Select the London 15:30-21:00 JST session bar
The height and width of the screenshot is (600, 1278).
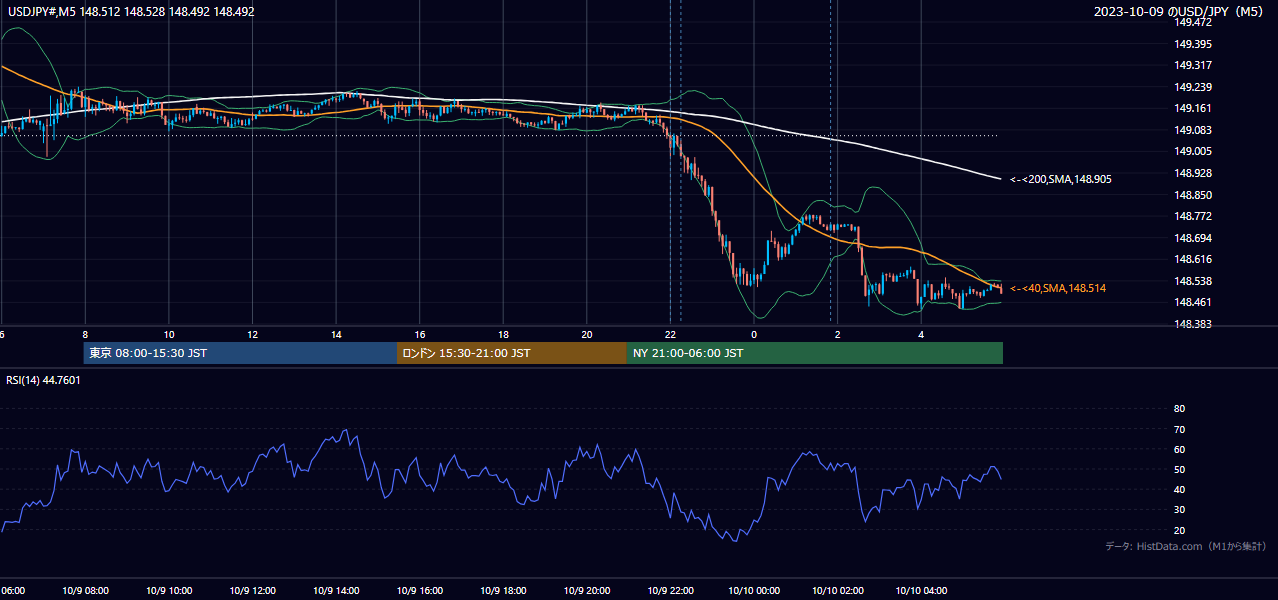pyautogui.click(x=512, y=353)
